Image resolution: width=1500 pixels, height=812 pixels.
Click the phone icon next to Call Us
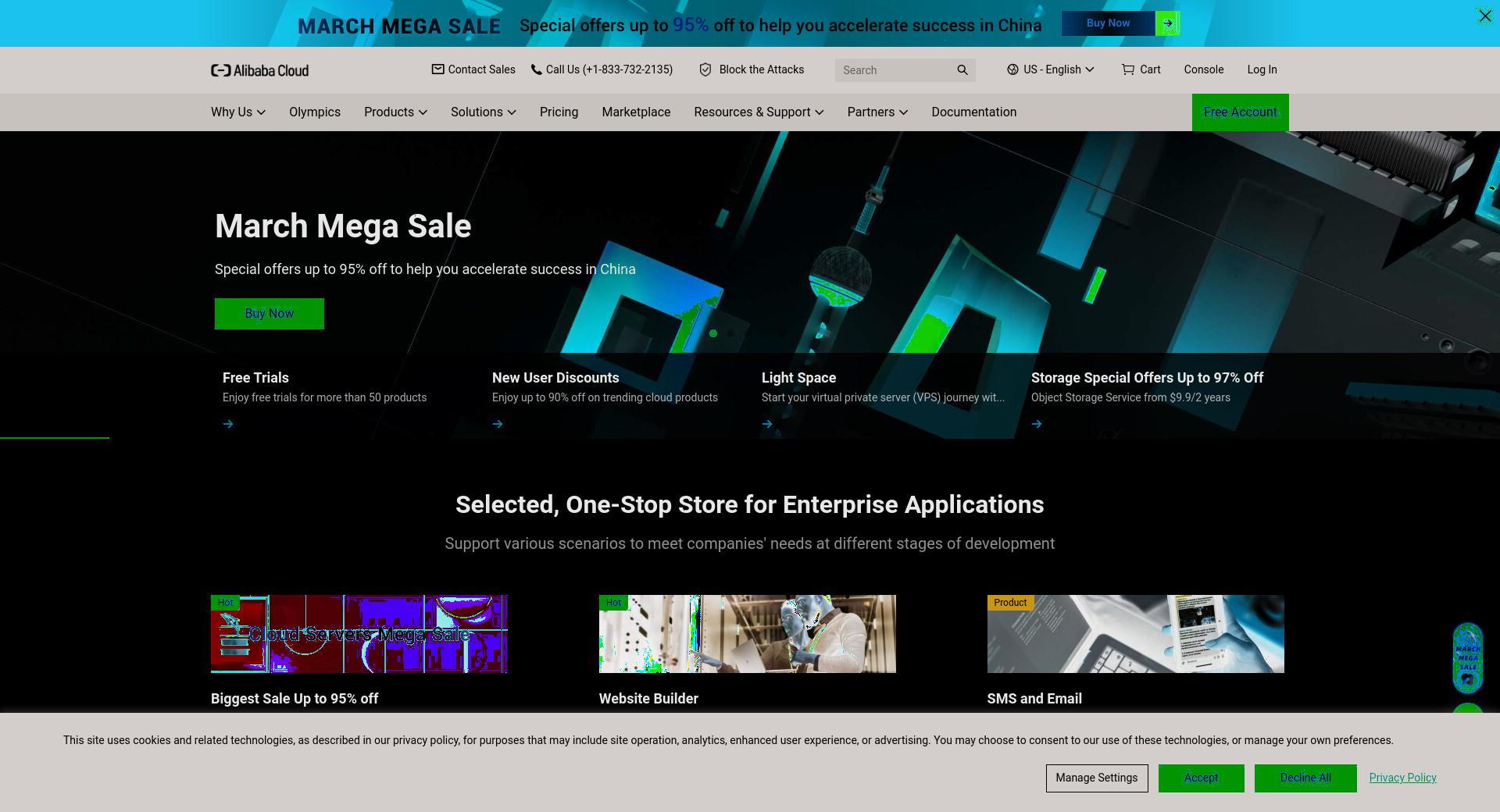point(536,69)
